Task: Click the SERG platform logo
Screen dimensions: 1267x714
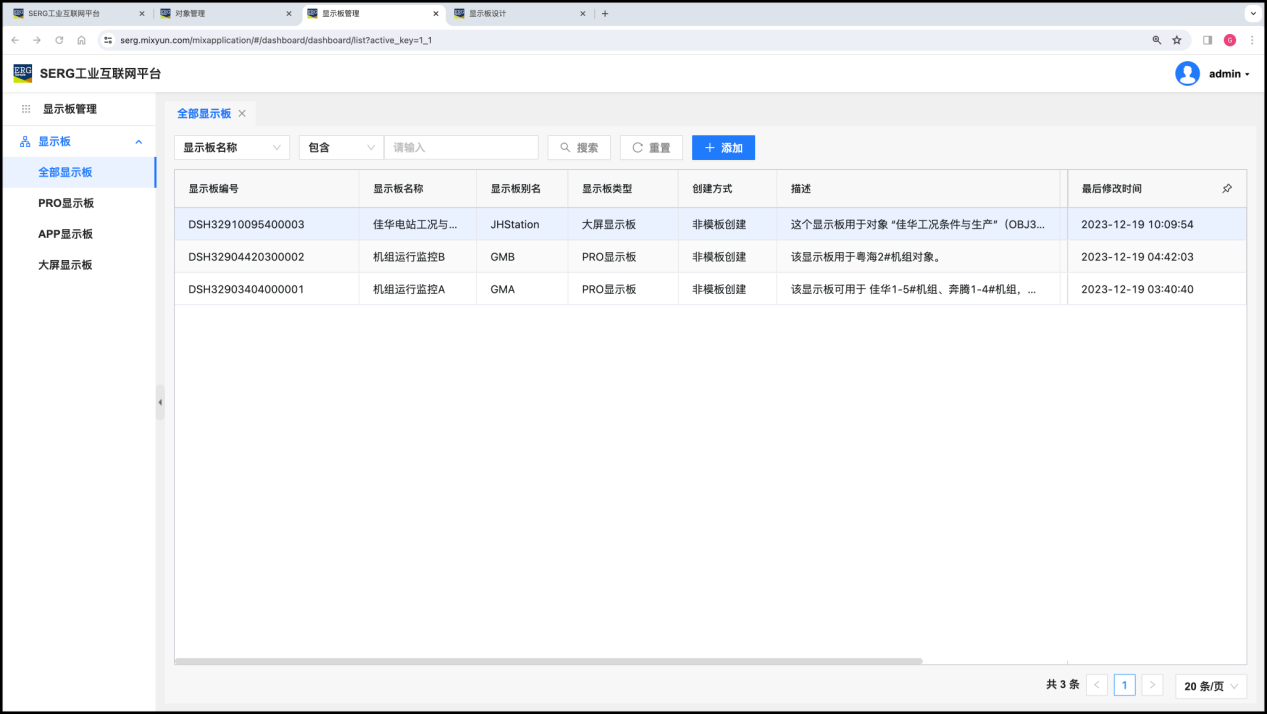Action: click(22, 73)
